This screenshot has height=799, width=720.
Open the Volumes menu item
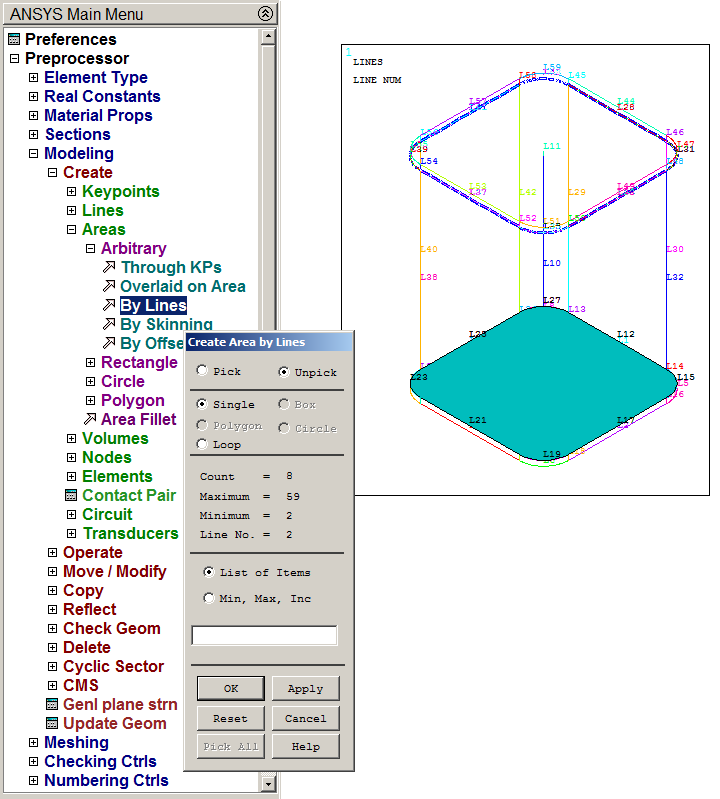[x=115, y=438]
